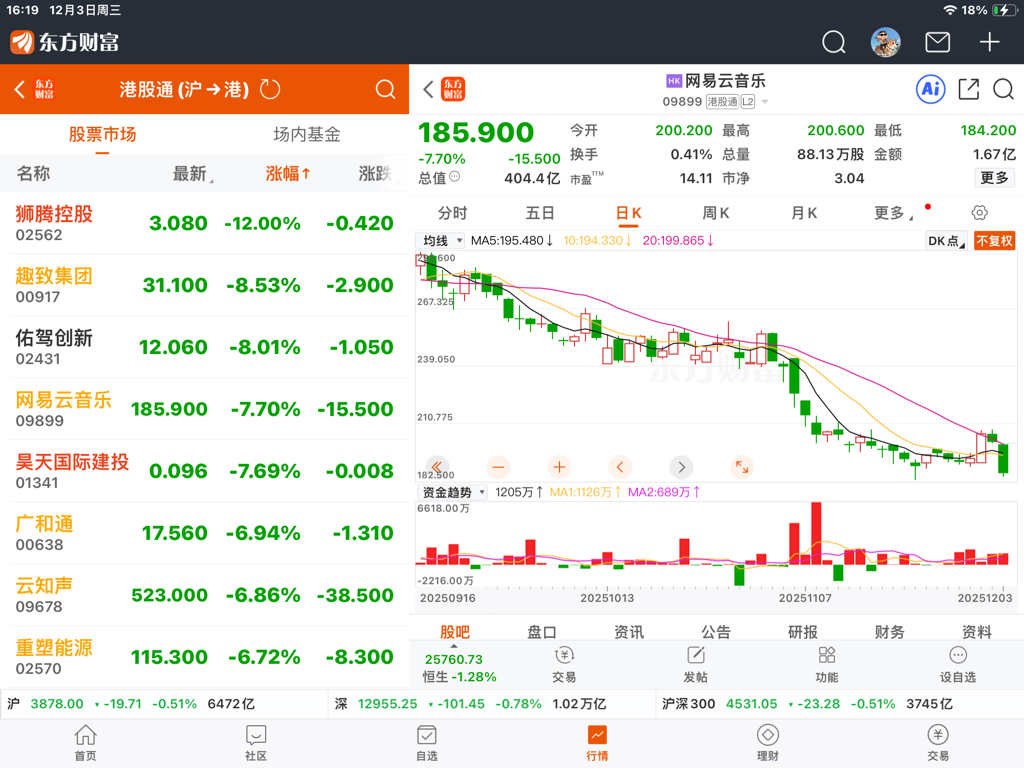Open 云知声 09678 stock row

(x=204, y=596)
